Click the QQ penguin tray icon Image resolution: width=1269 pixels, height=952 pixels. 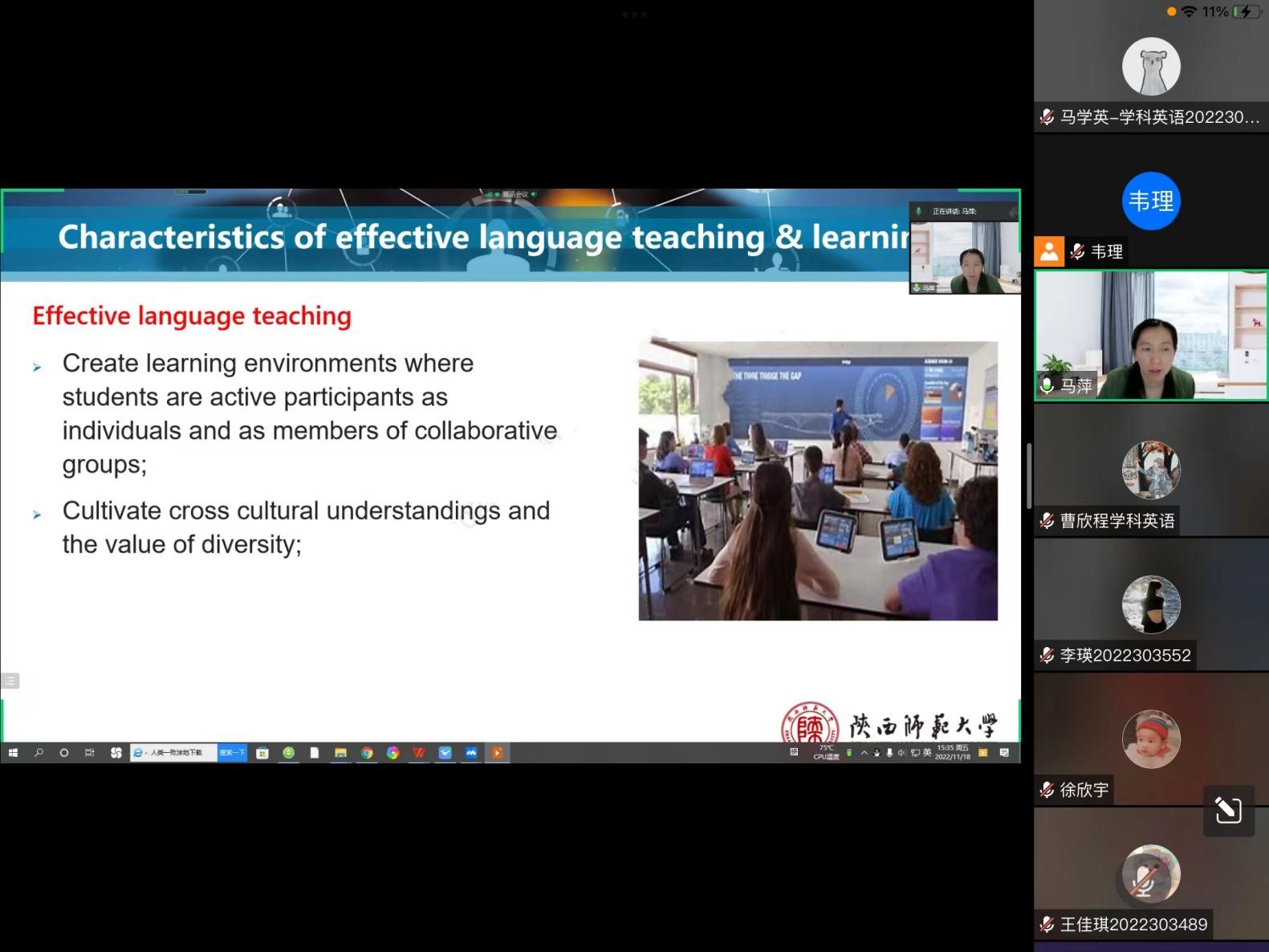(x=877, y=753)
